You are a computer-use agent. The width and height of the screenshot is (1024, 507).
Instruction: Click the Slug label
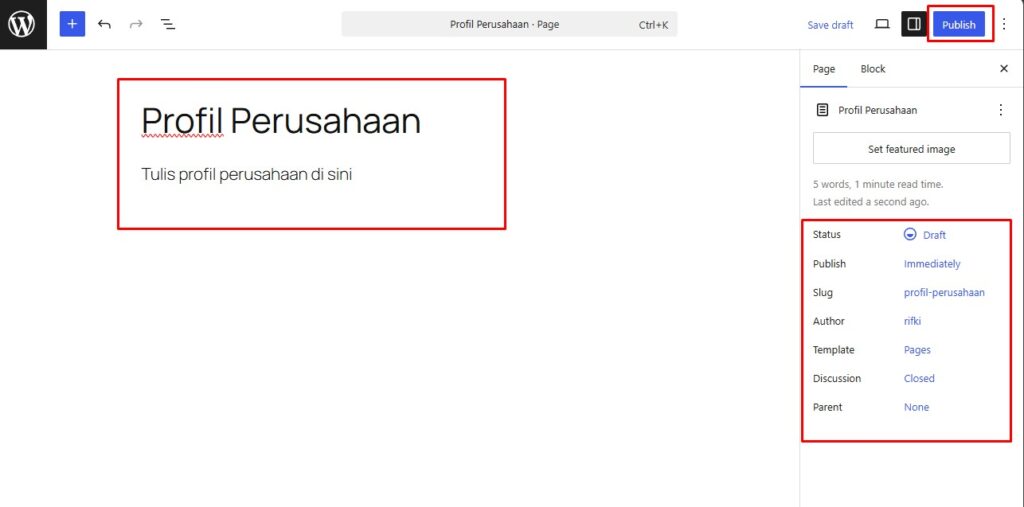823,293
